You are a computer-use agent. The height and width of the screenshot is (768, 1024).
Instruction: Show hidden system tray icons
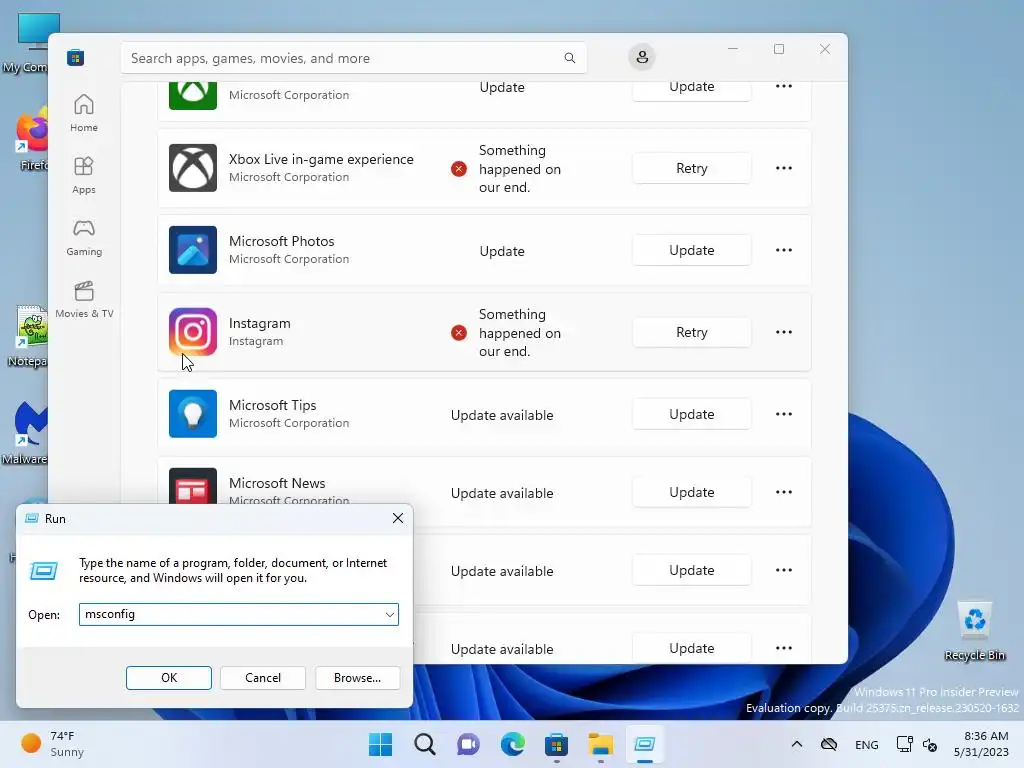797,744
